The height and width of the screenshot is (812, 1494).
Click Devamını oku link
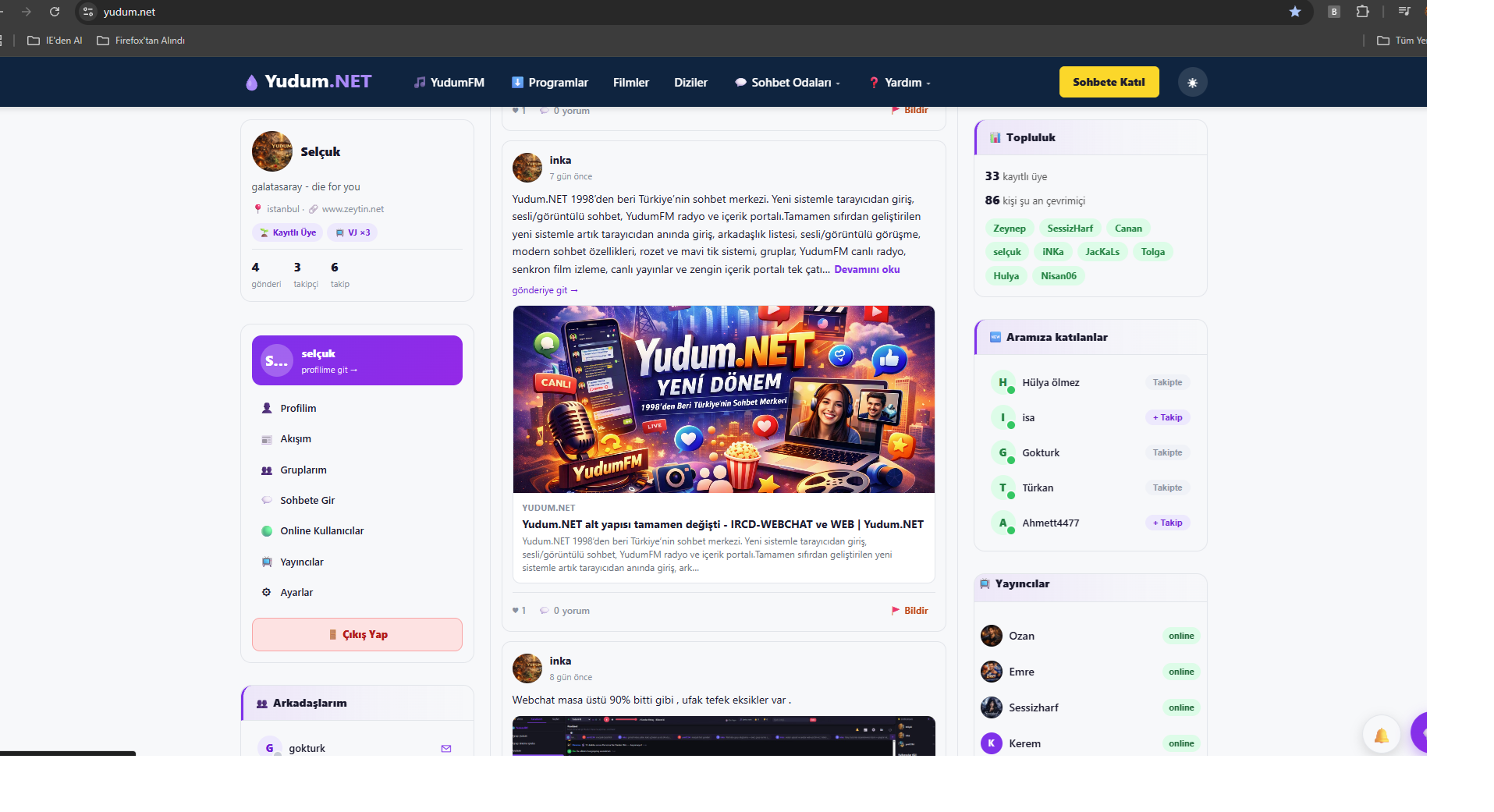(867, 269)
